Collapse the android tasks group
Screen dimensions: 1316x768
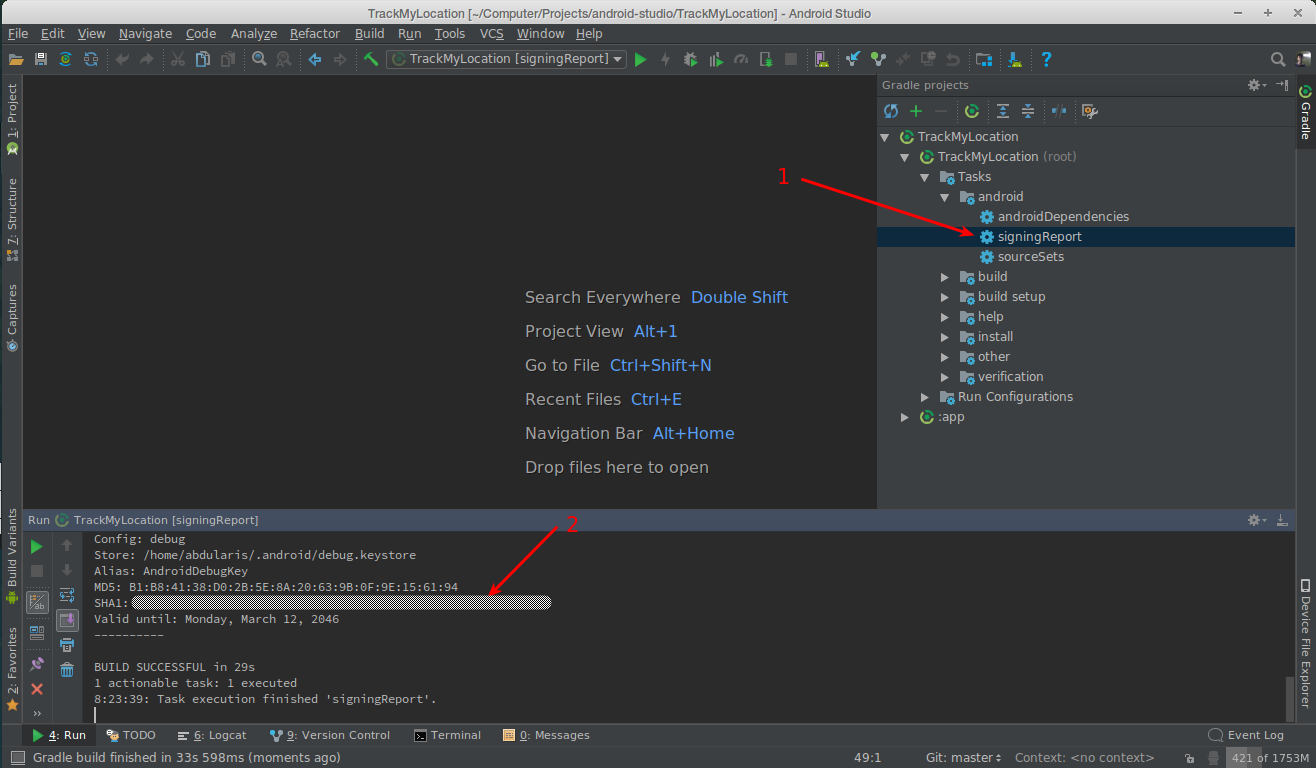click(x=944, y=197)
